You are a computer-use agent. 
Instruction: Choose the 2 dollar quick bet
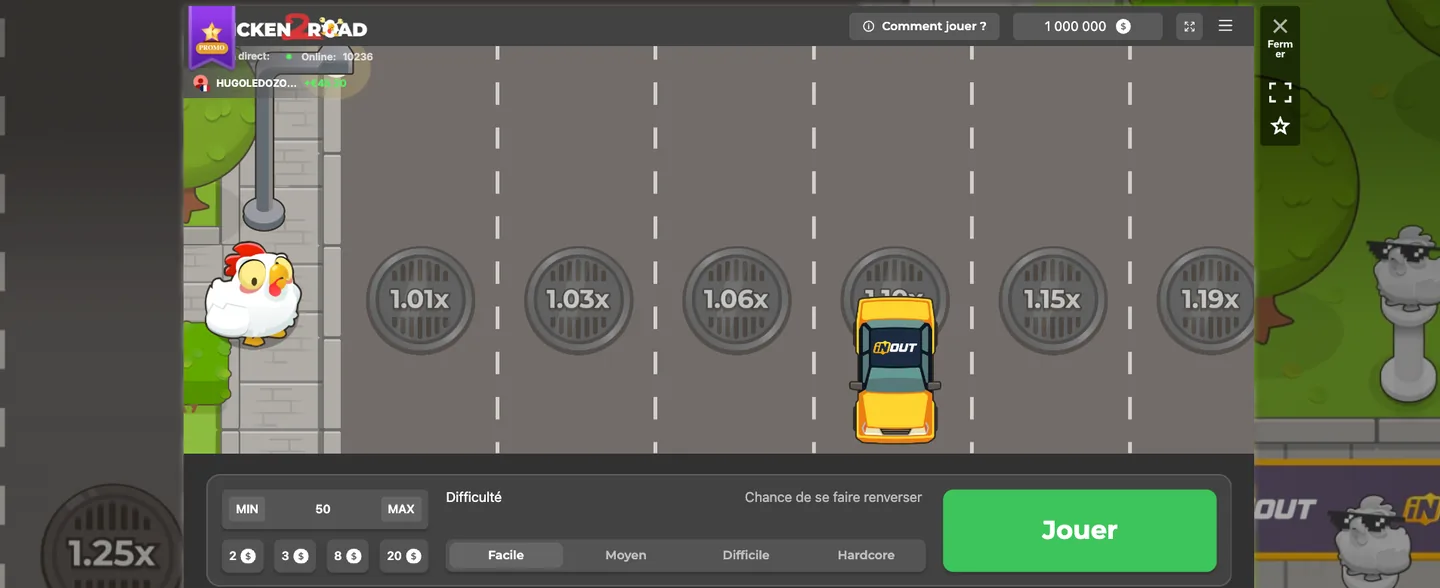coord(243,556)
